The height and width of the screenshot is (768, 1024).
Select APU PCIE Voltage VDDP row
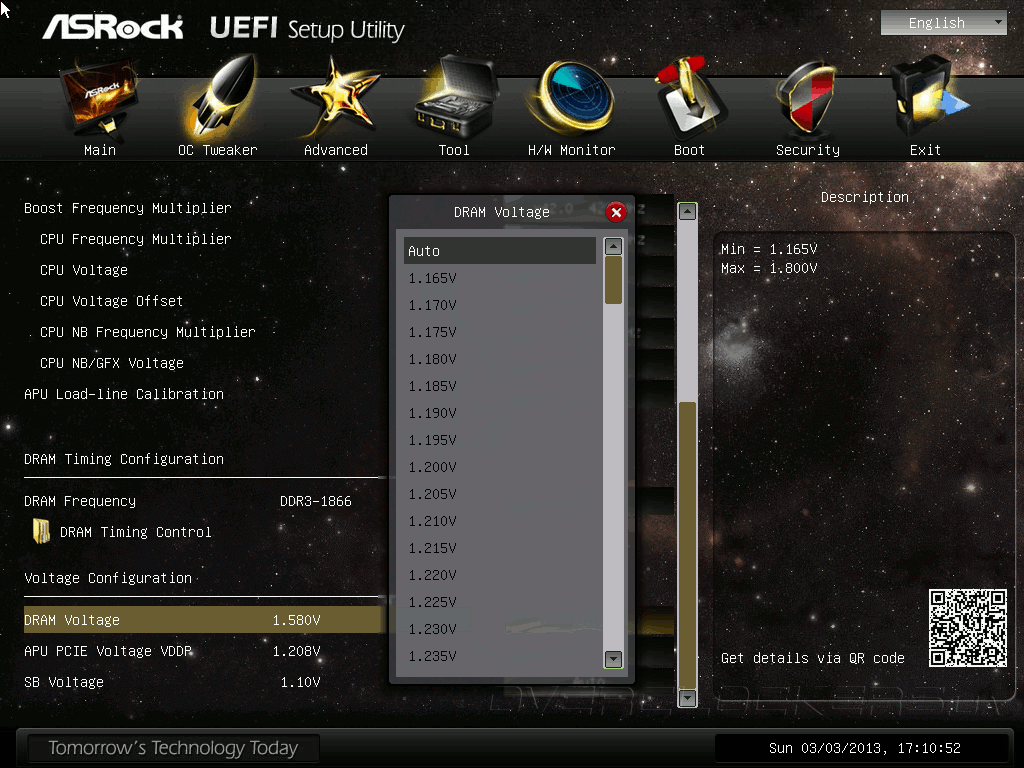202,651
